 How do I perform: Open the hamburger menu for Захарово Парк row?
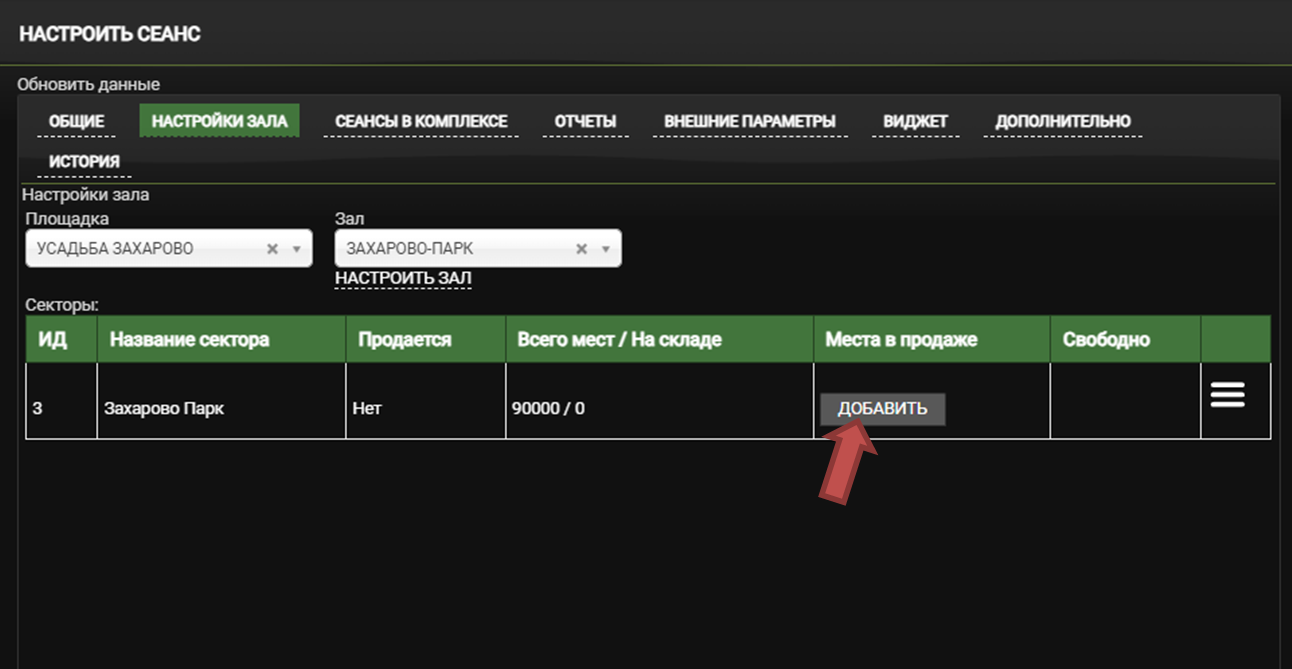coord(1227,396)
